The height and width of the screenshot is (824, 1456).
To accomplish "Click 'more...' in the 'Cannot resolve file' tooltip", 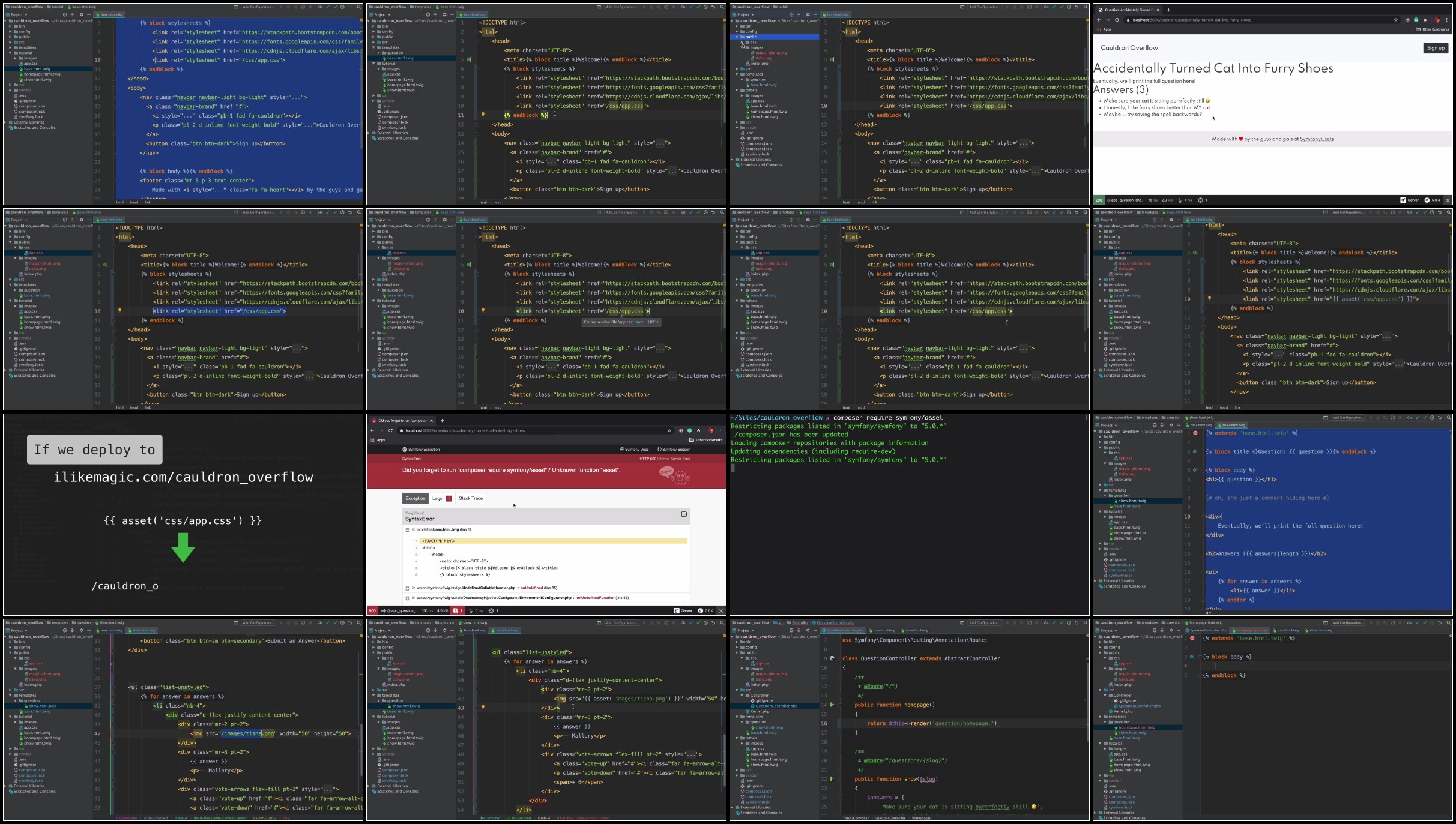I will (x=640, y=322).
